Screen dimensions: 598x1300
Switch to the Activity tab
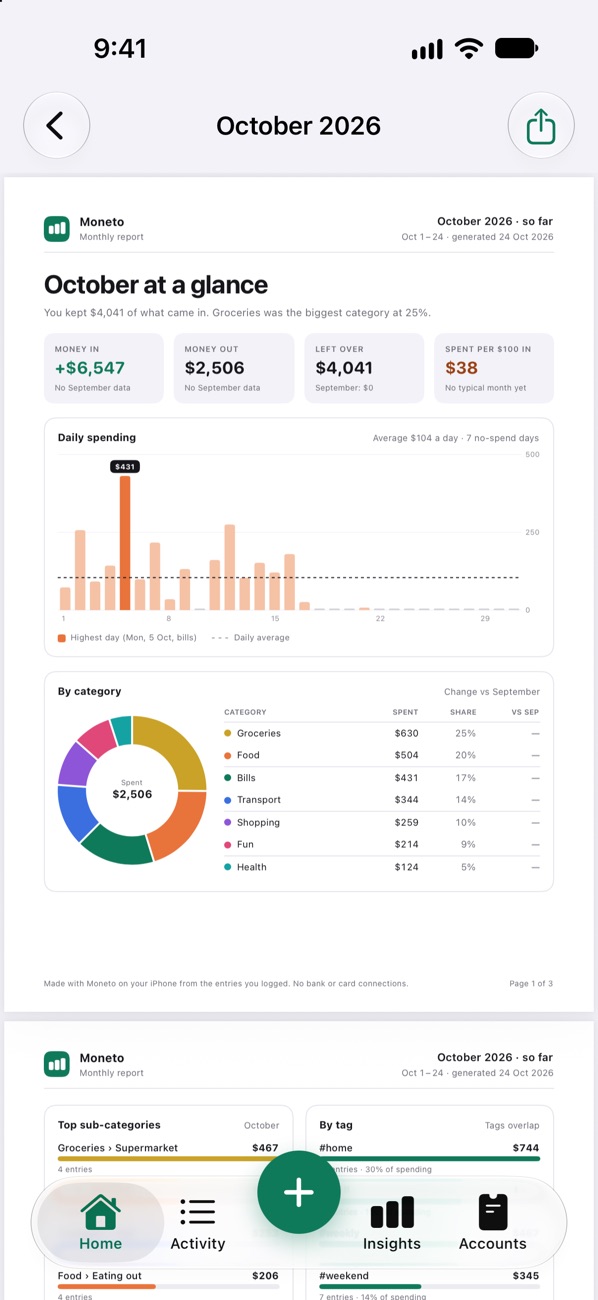[198, 1222]
